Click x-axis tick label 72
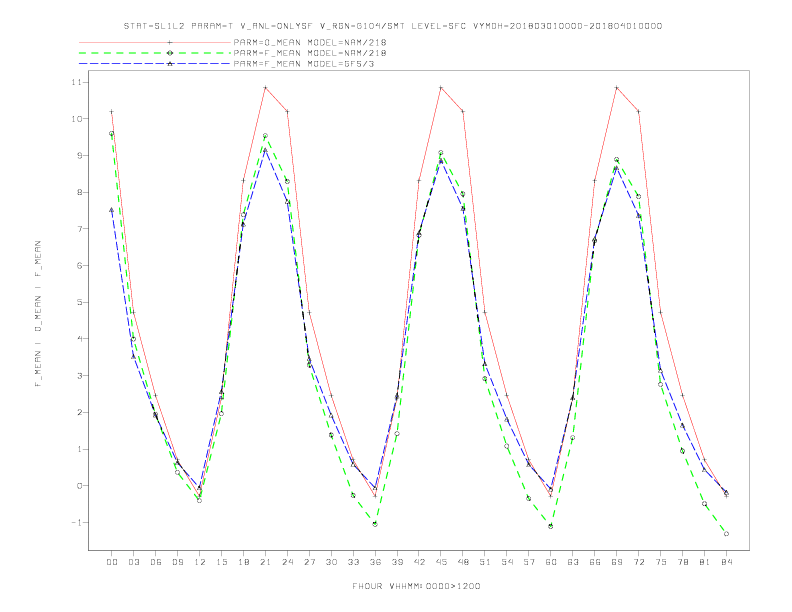 point(638,562)
